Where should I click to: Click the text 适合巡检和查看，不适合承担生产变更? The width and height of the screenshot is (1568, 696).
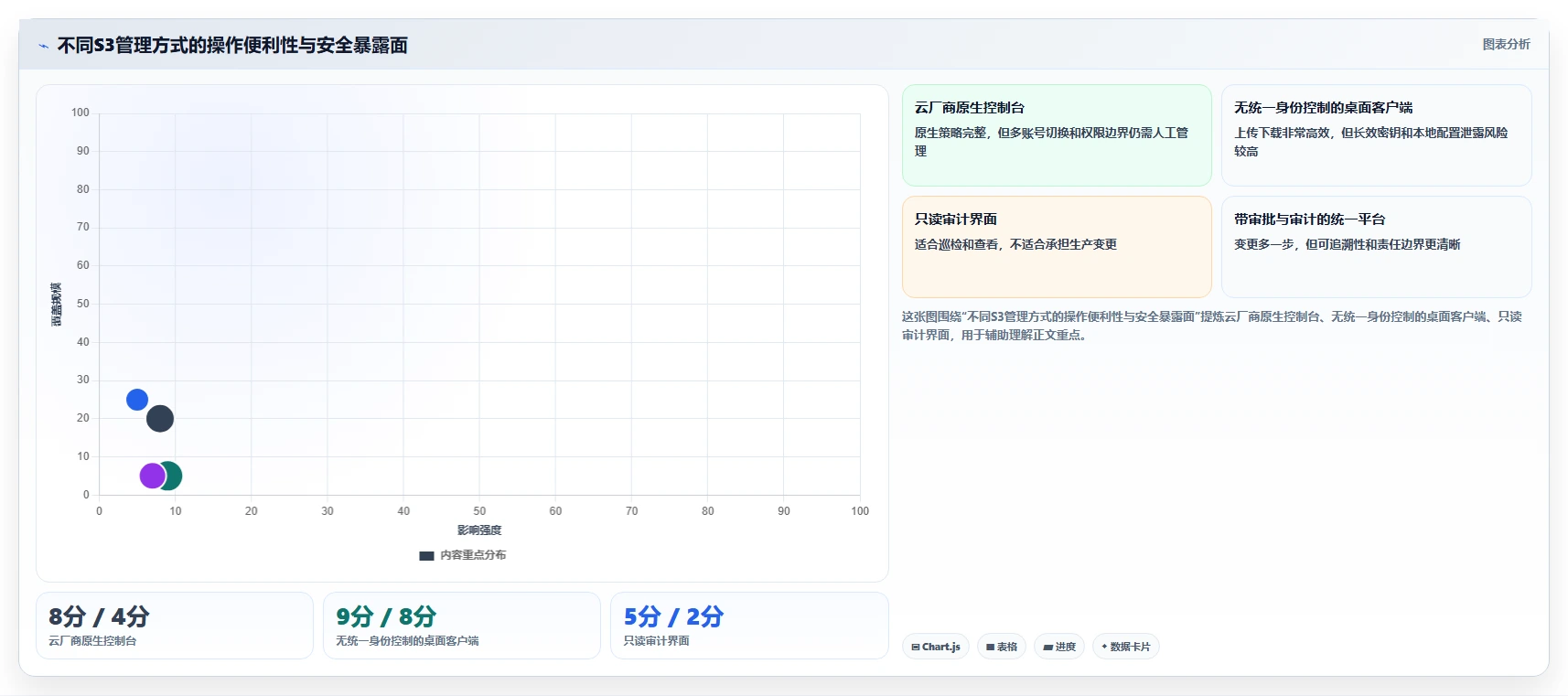pos(1015,244)
